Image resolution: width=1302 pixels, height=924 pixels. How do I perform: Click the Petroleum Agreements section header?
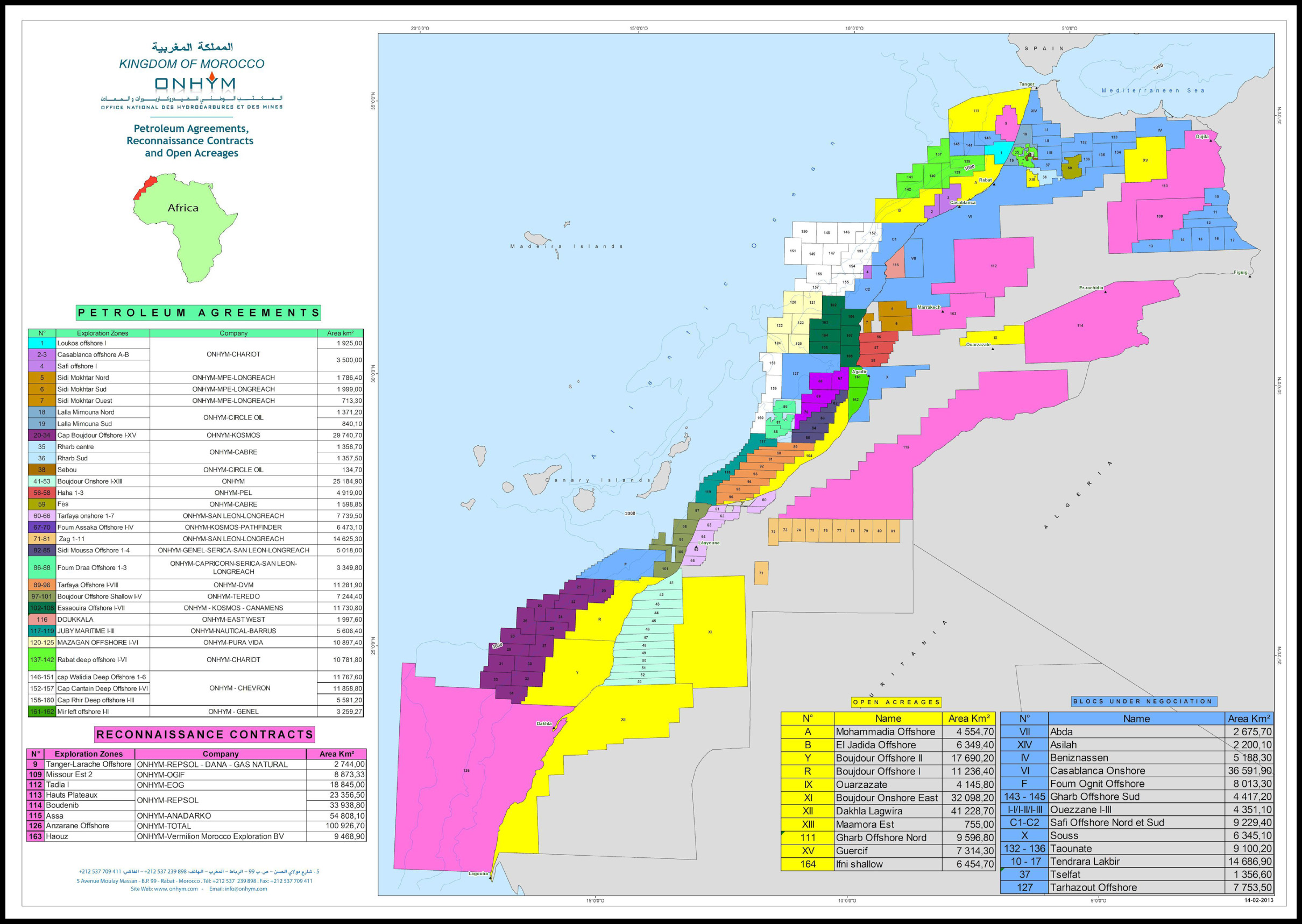coord(199,312)
